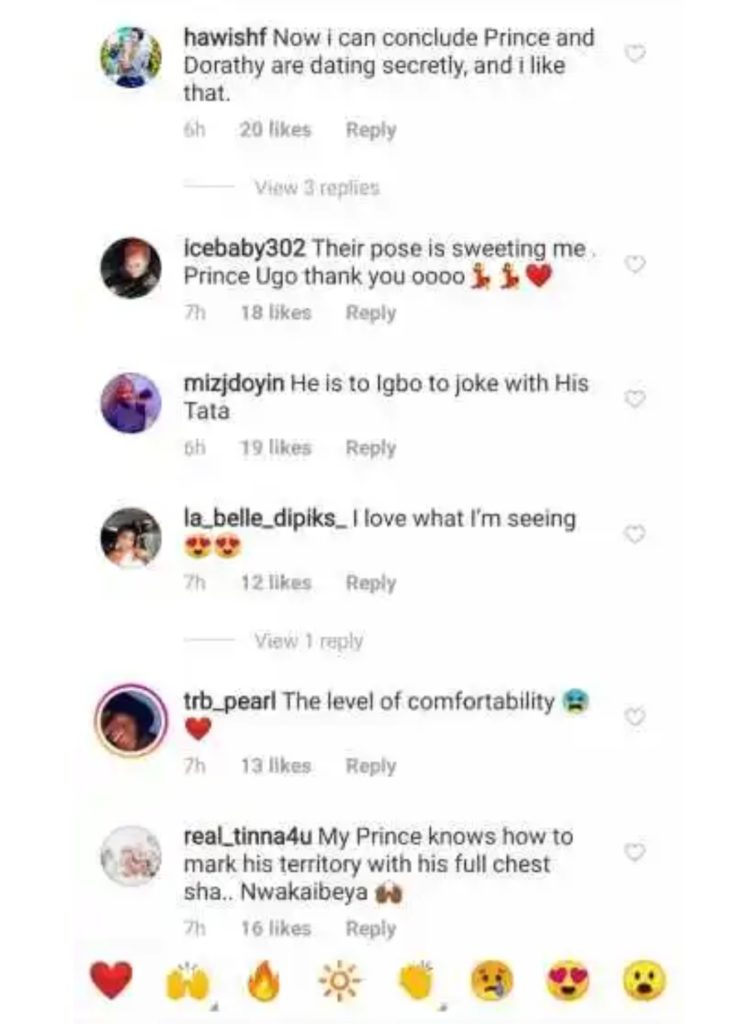
Task: Tap the clapping hands emoji reaction
Action: point(417,981)
